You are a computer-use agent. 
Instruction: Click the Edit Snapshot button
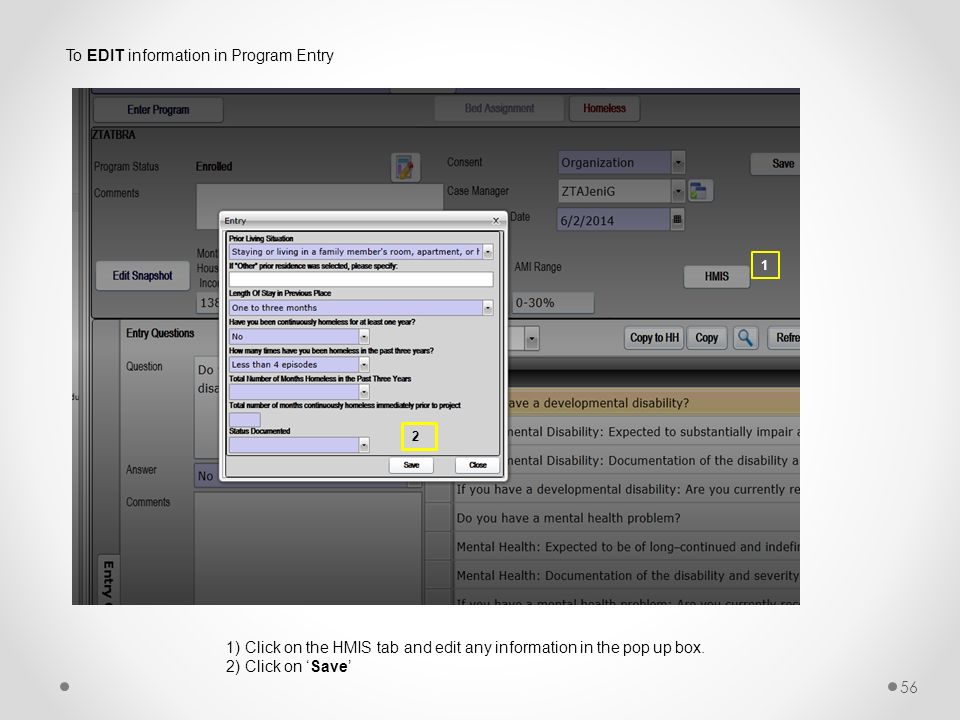(142, 276)
